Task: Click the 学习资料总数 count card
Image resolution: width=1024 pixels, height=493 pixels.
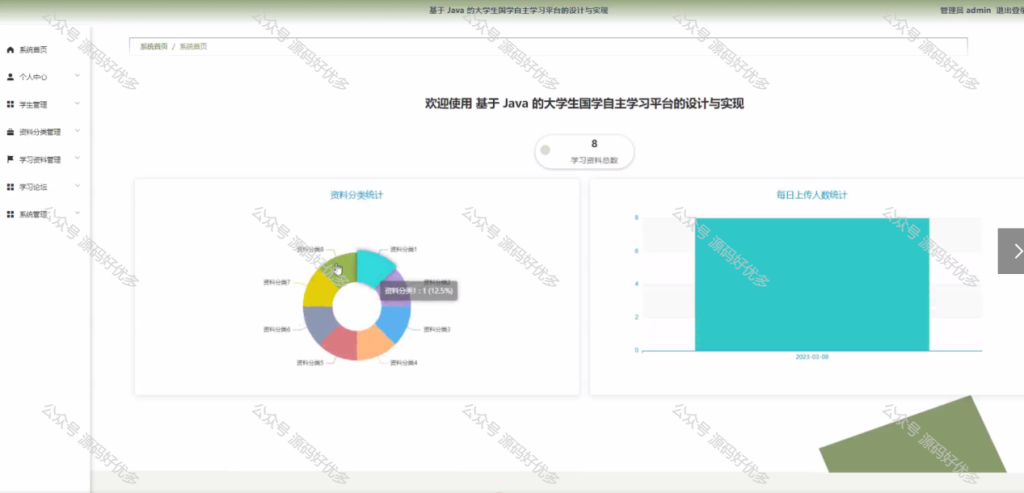Action: pos(584,151)
